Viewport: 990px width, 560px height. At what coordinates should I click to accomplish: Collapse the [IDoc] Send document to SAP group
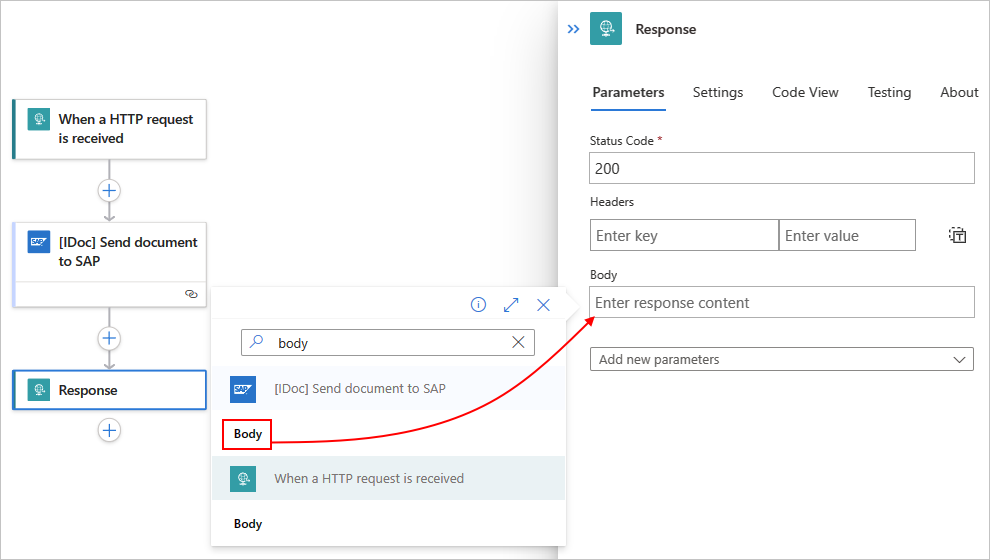point(388,389)
